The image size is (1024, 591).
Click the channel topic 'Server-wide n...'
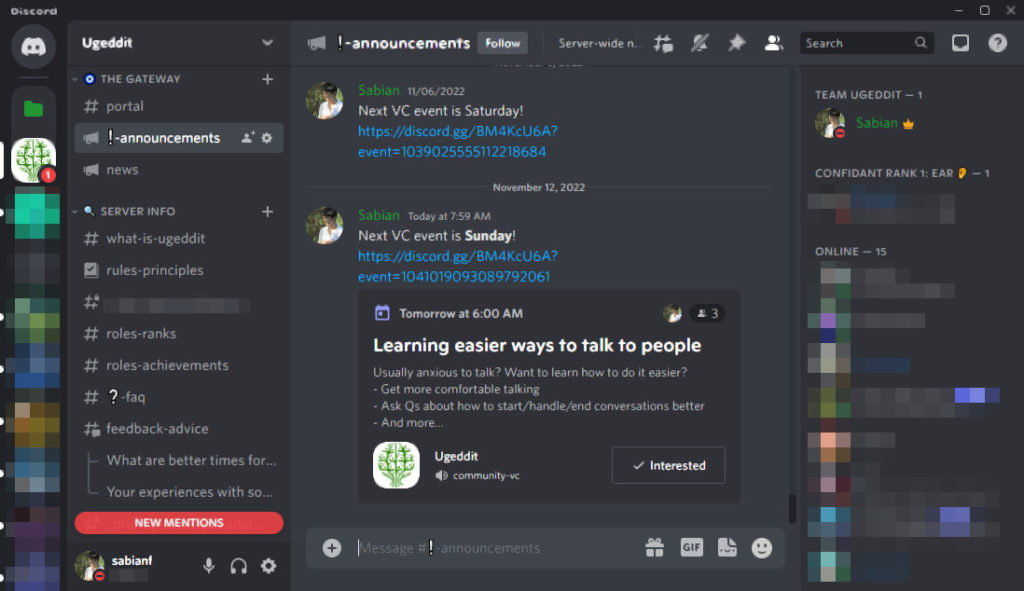point(597,43)
